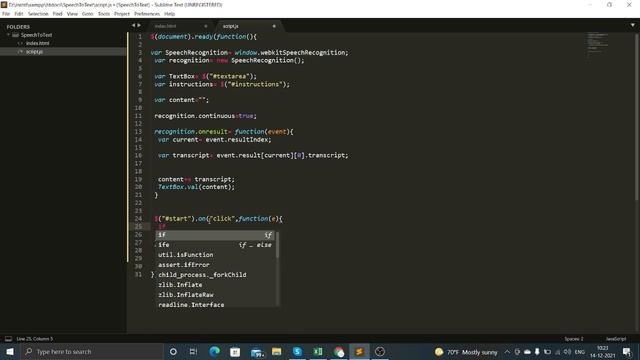
Task: Place cursor on recognition.continuous line
Action: (205, 116)
